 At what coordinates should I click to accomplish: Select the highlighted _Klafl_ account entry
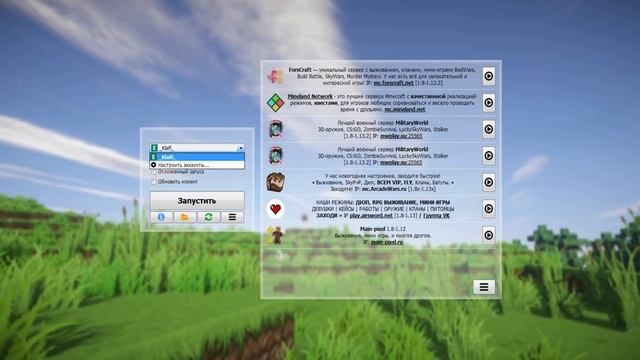pos(197,157)
